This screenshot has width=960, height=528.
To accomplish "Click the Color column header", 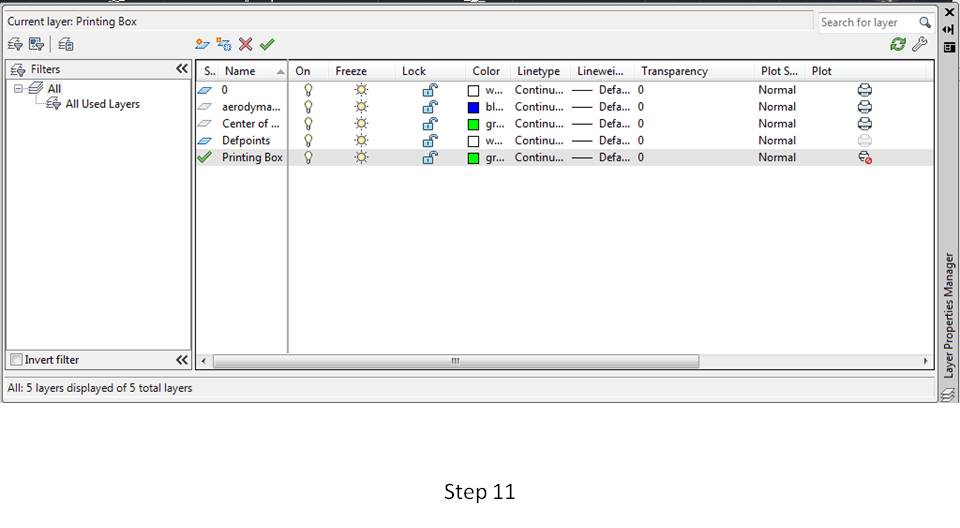I will (486, 71).
